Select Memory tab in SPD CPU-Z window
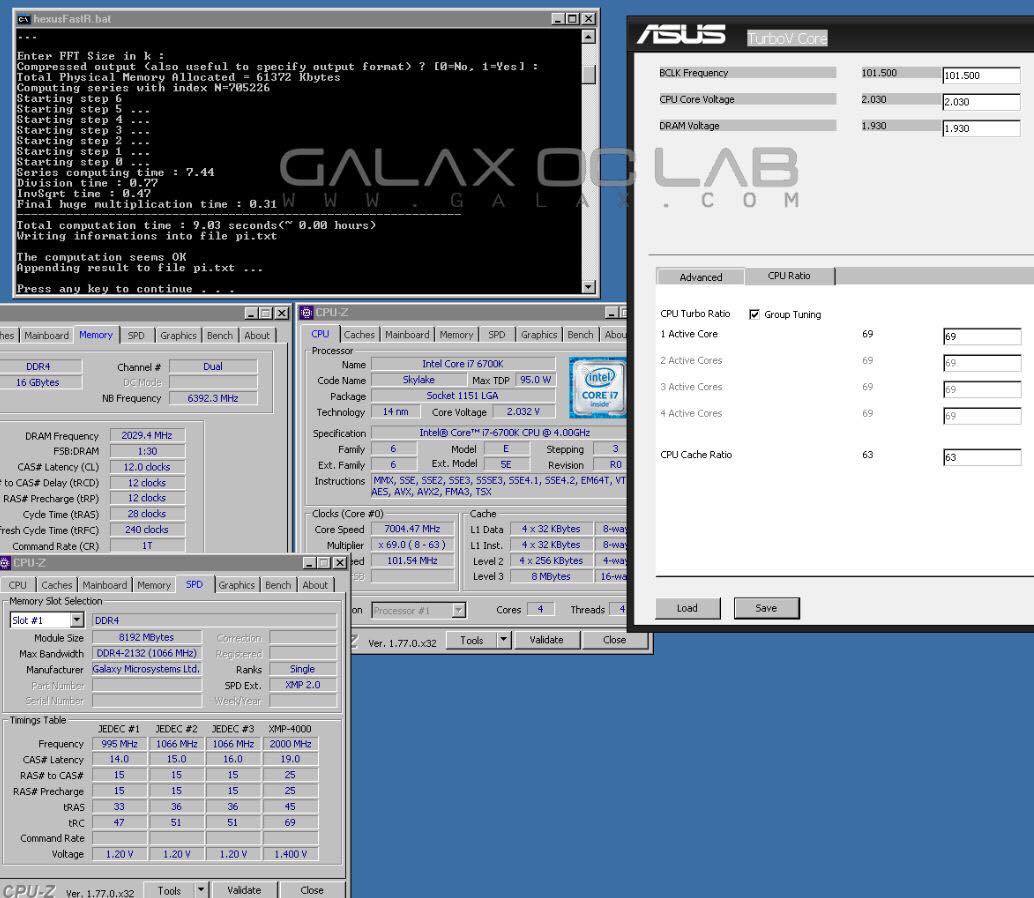1034x898 pixels. point(154,585)
